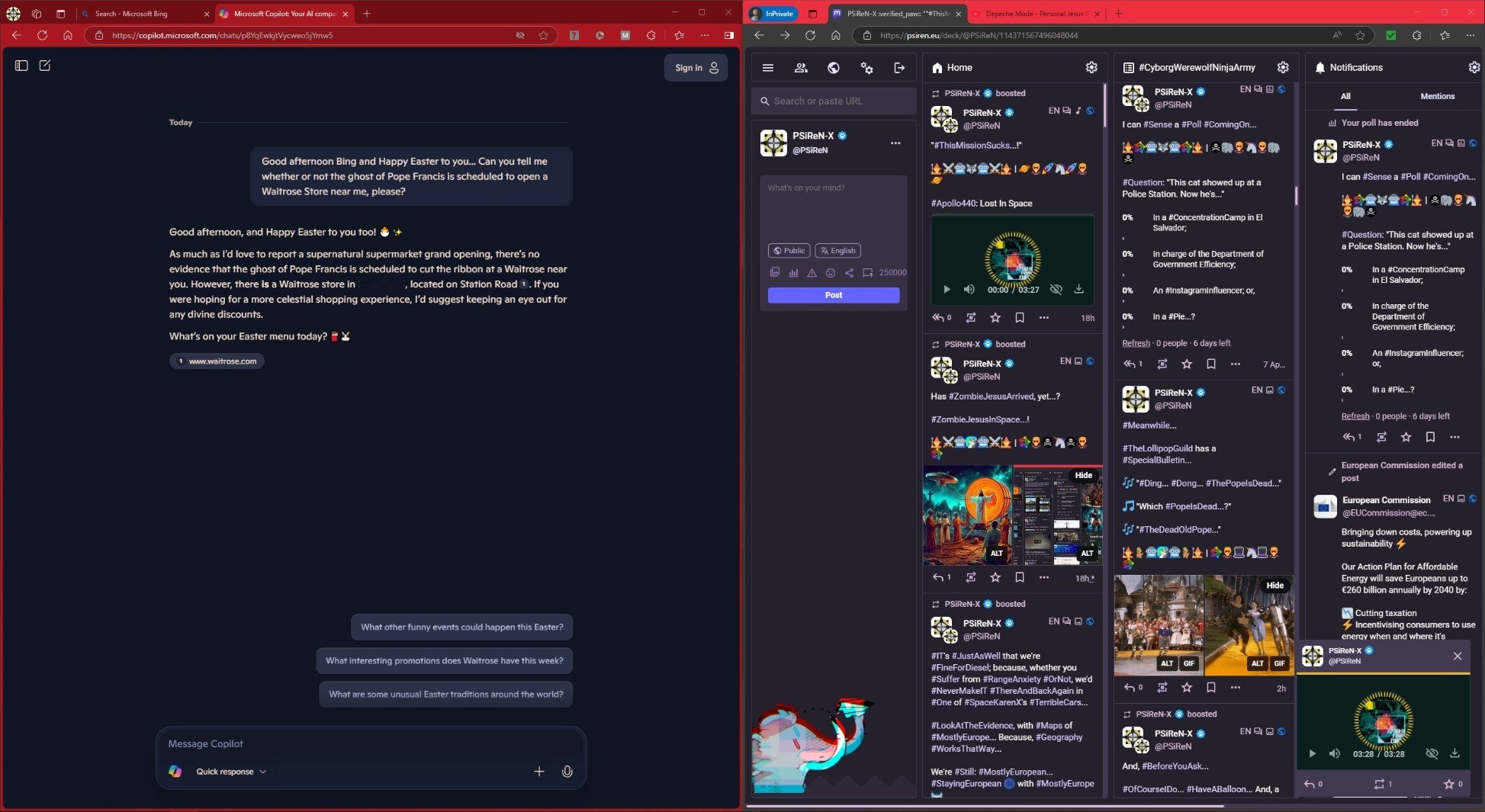Refresh the psiren.eu page in right browser
This screenshot has width=1485, height=812.
(810, 35)
